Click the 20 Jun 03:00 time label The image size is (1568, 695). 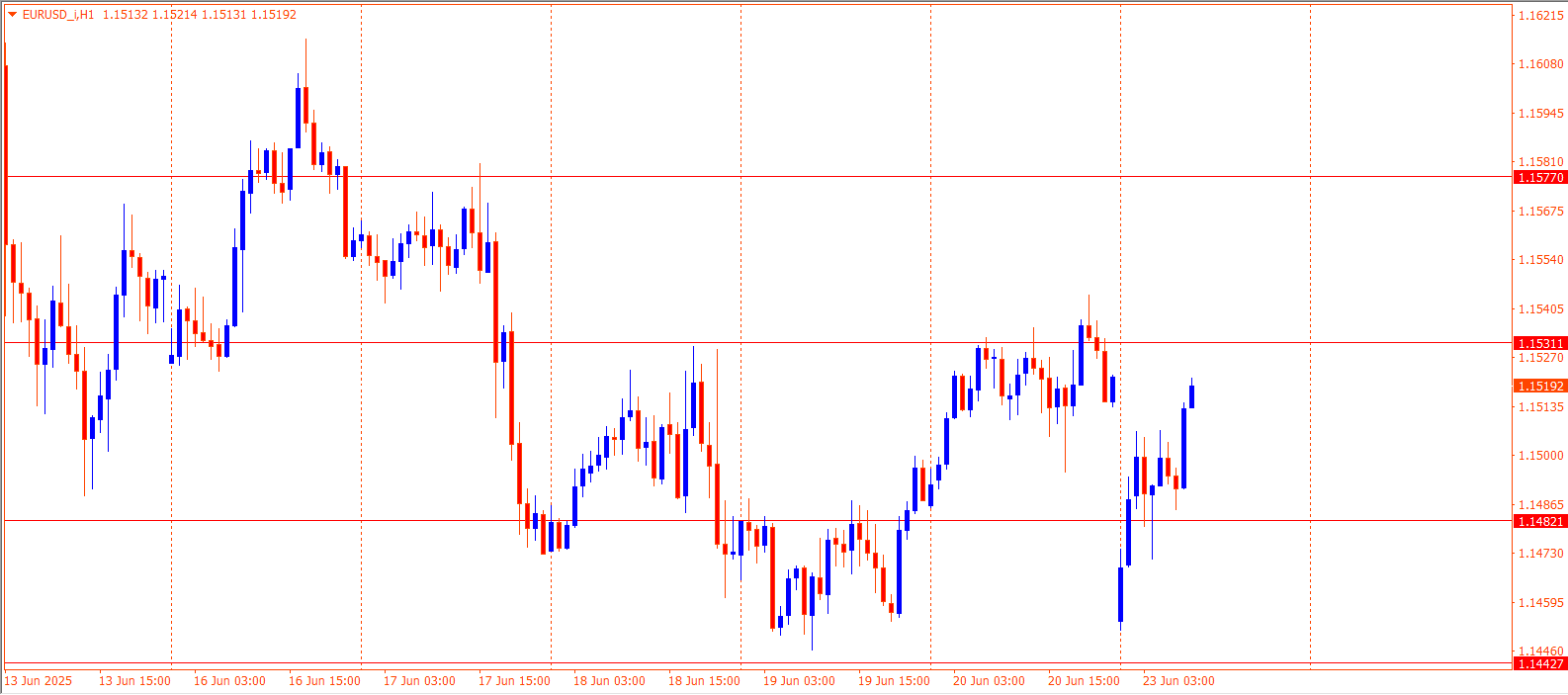click(x=989, y=681)
